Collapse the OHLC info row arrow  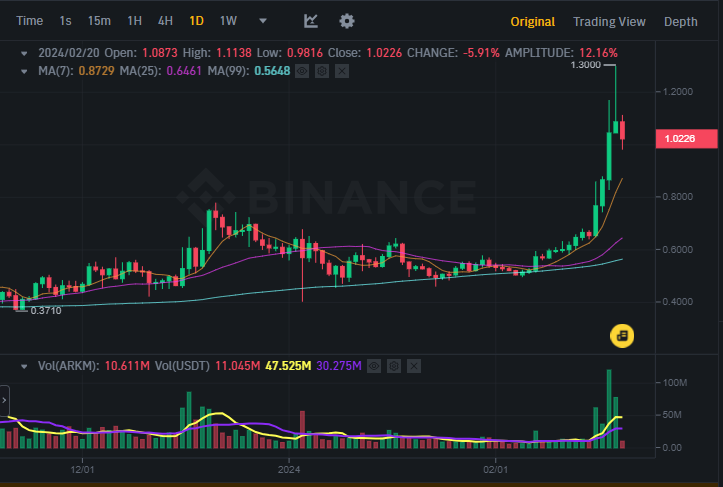(x=24, y=53)
